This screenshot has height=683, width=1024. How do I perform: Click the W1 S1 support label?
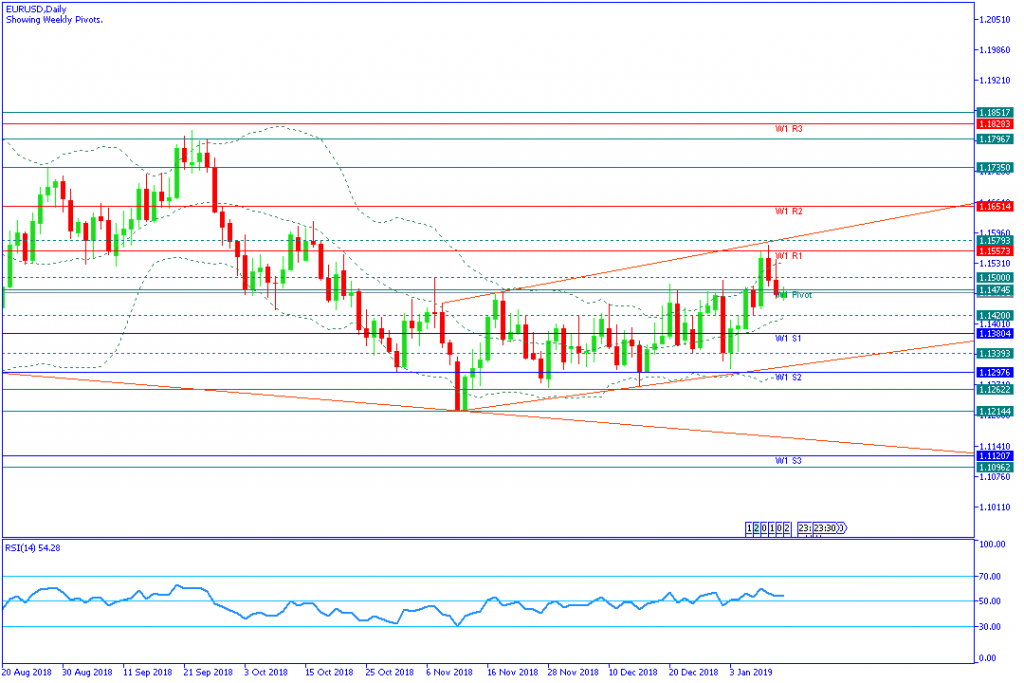788,339
